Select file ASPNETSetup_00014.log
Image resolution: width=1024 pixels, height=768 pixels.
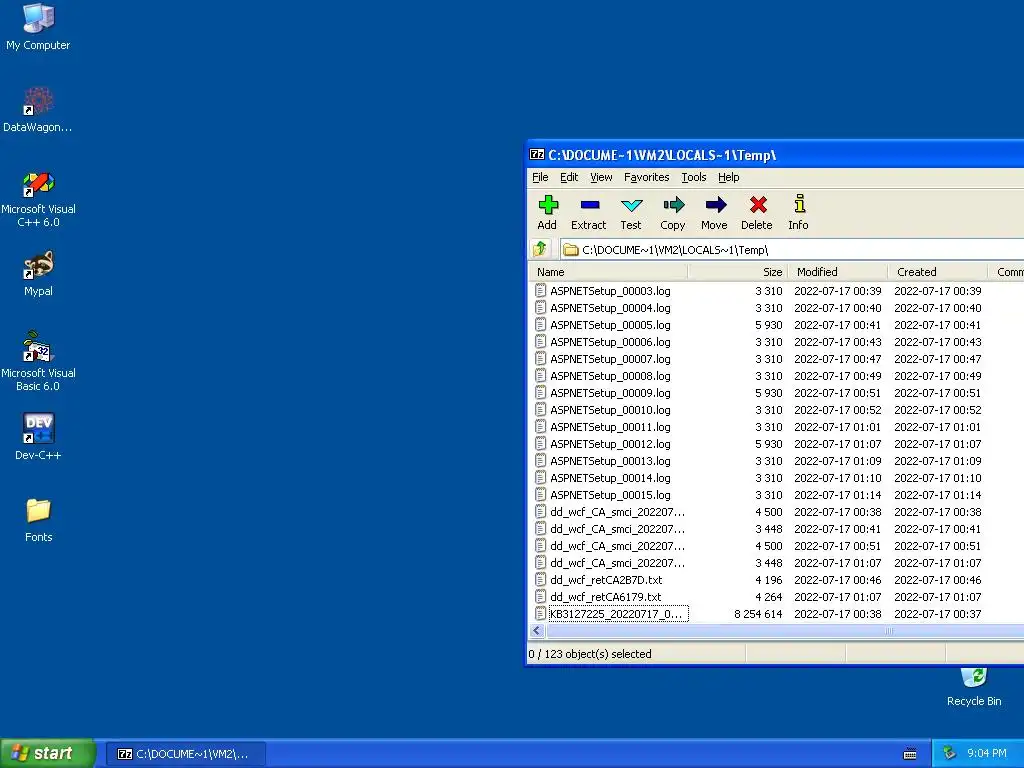610,477
